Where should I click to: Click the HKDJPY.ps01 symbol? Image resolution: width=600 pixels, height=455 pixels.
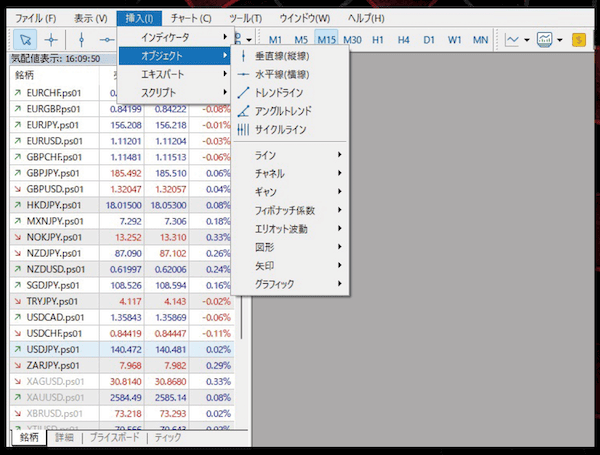click(x=54, y=205)
